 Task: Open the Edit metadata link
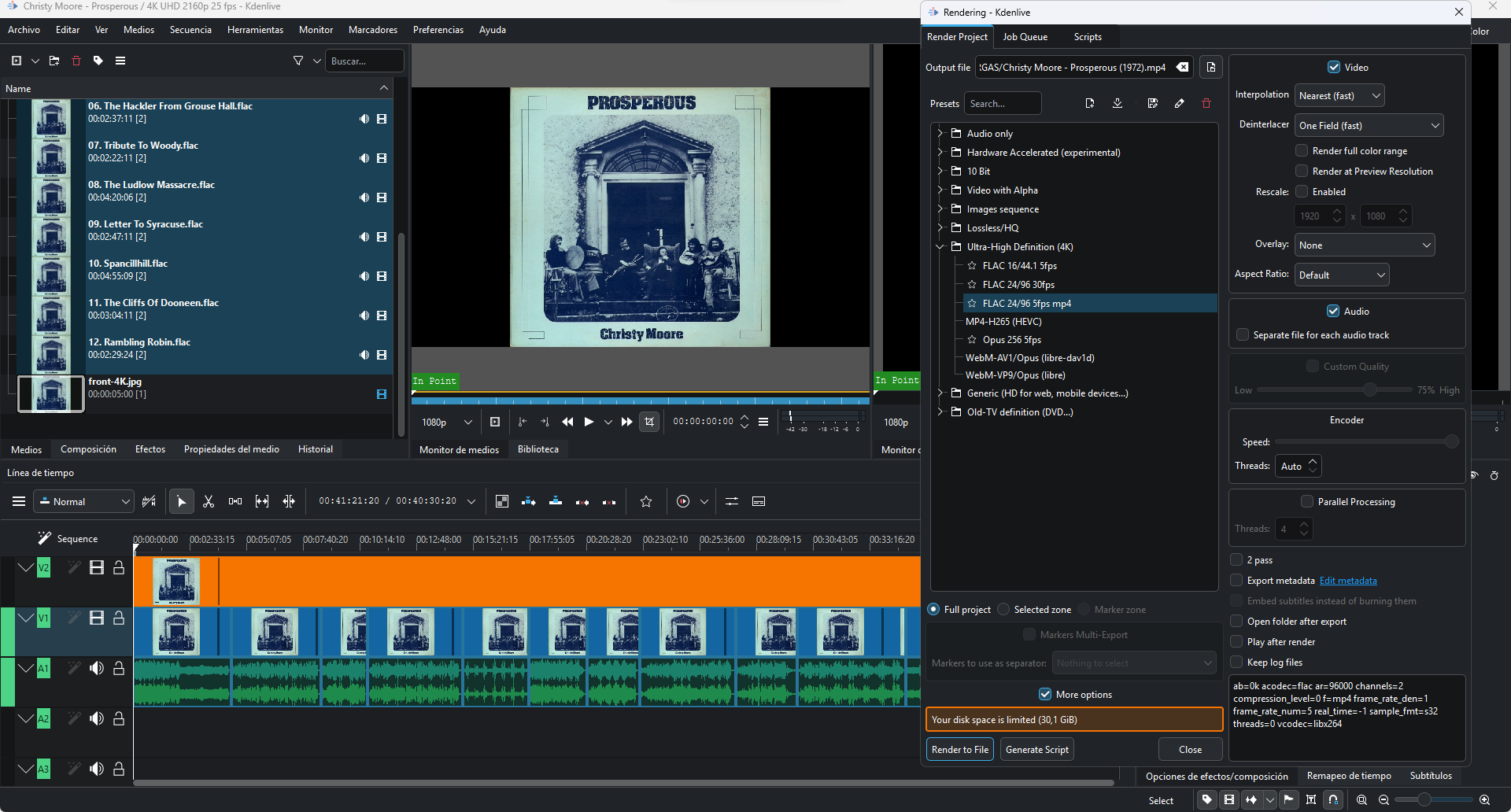coord(1347,581)
